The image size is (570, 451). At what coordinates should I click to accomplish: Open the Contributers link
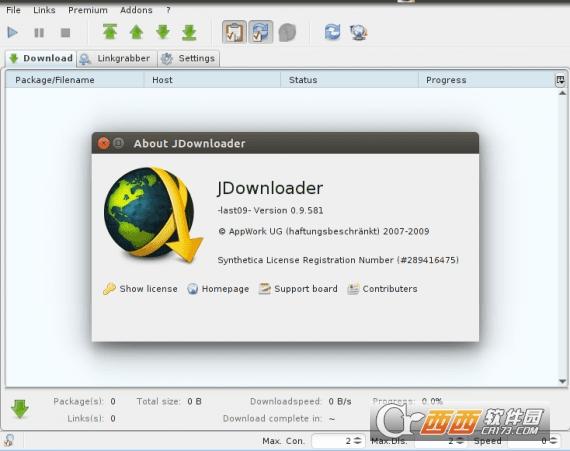tap(382, 289)
